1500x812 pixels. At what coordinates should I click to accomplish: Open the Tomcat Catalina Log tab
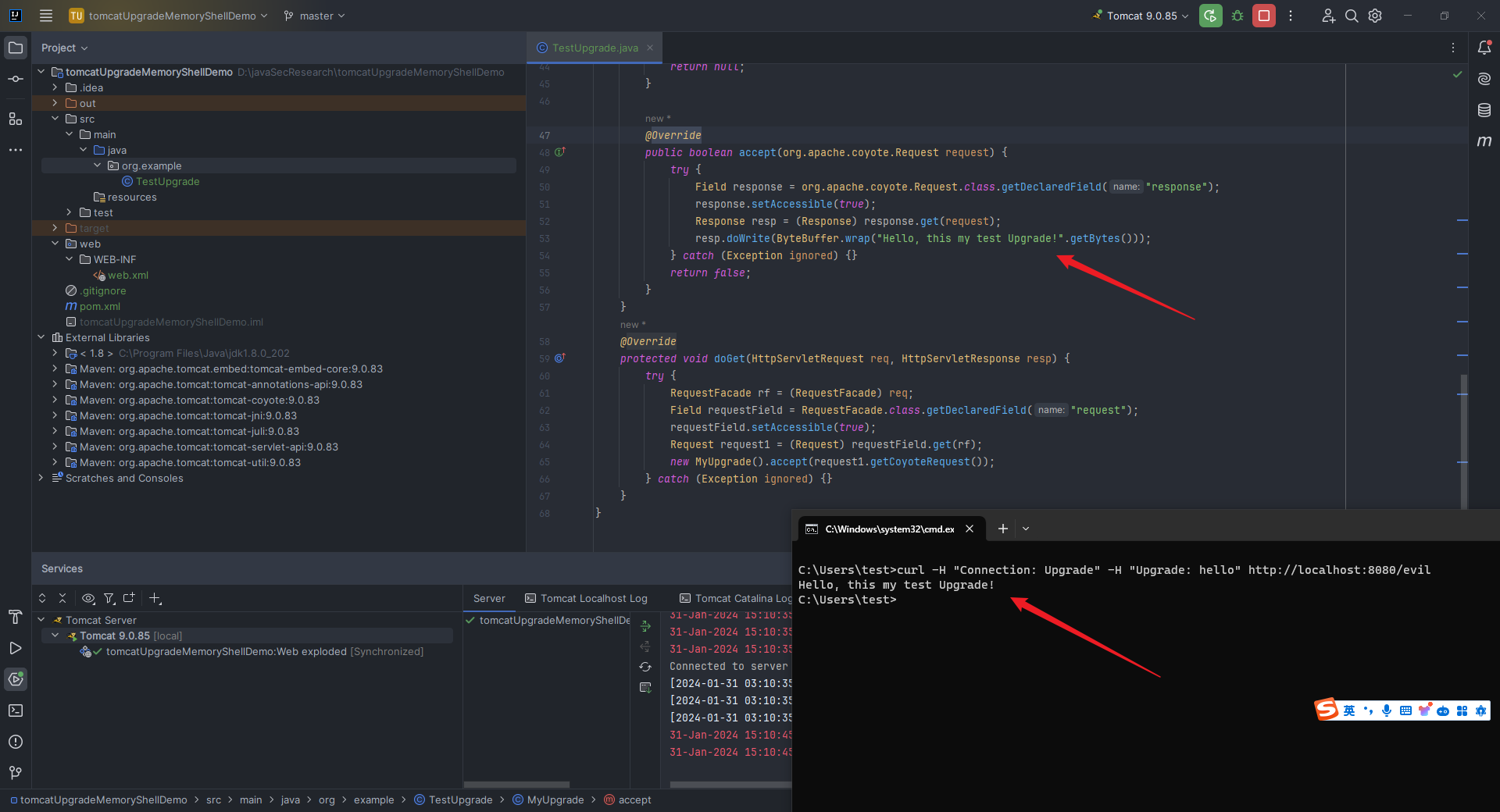[x=734, y=598]
